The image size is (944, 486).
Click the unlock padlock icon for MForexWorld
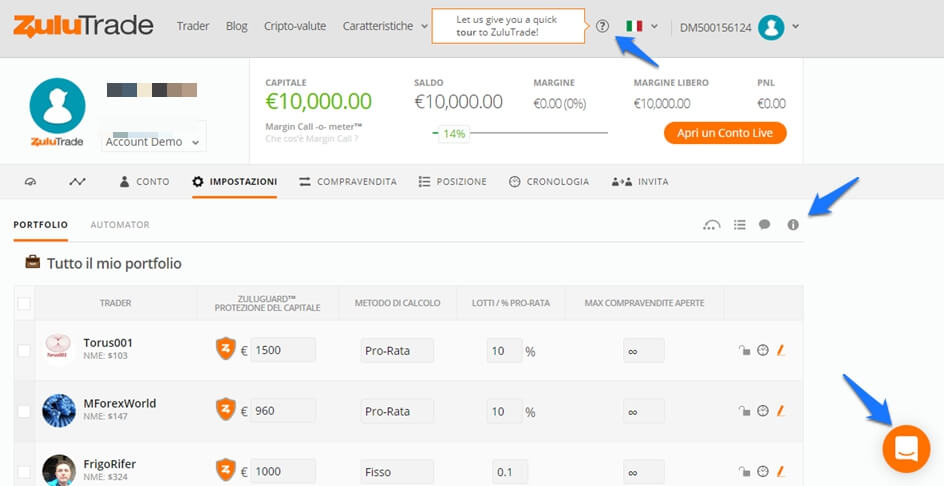(x=745, y=411)
